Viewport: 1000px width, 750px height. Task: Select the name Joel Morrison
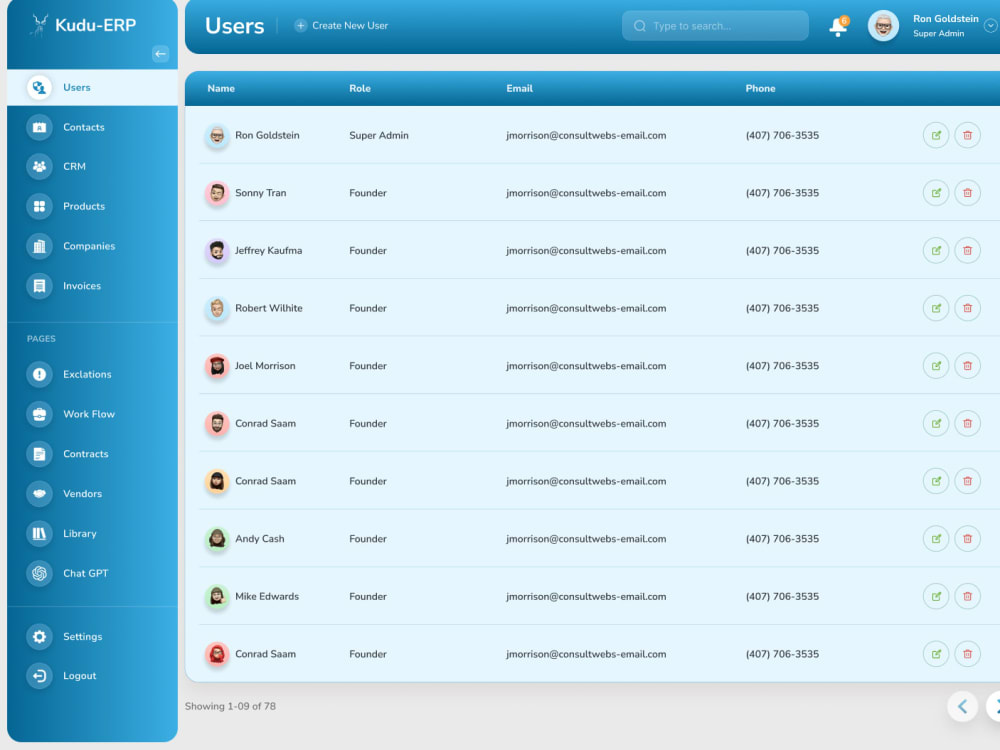[x=265, y=365]
